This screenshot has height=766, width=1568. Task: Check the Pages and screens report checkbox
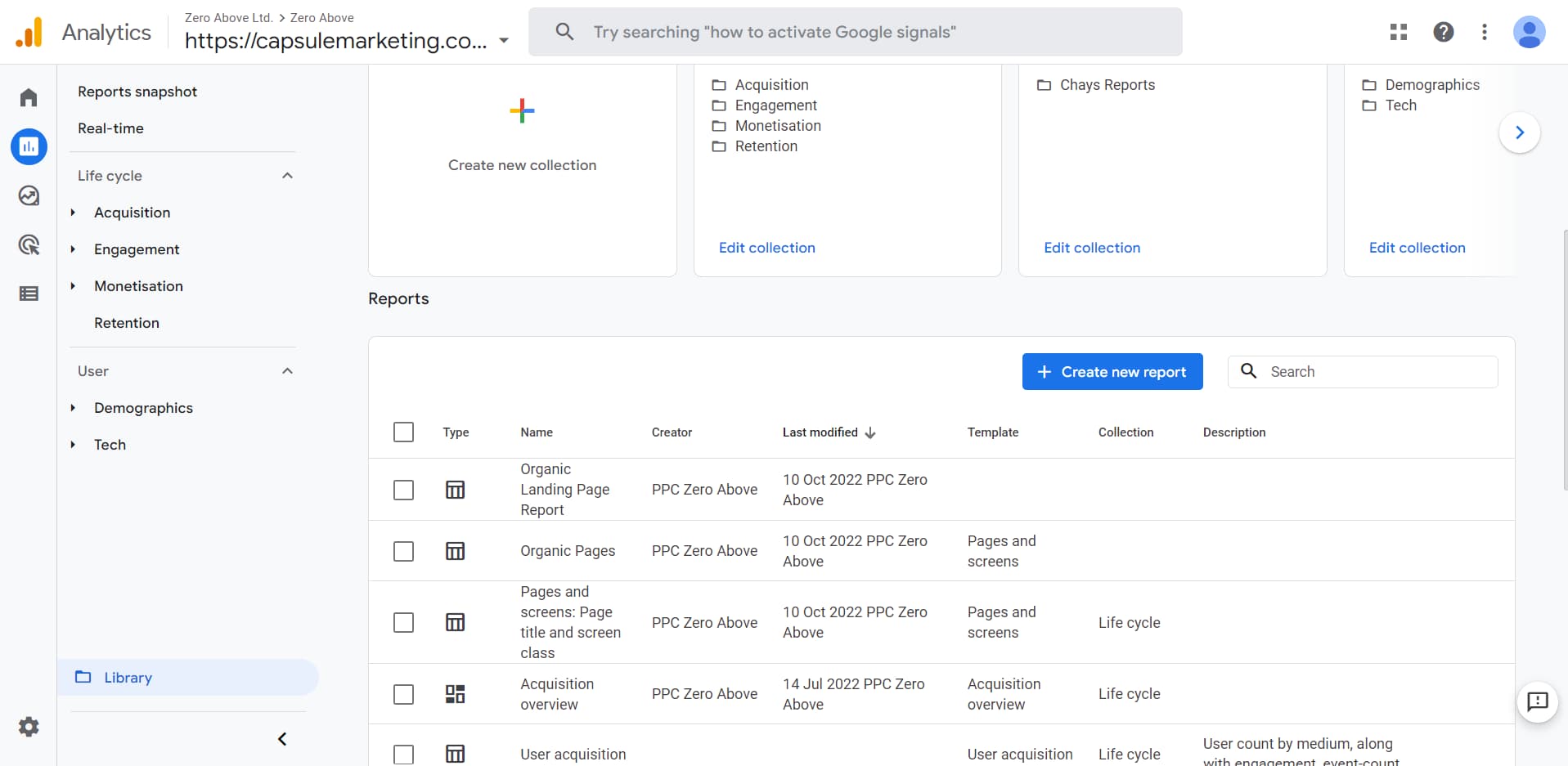point(403,622)
